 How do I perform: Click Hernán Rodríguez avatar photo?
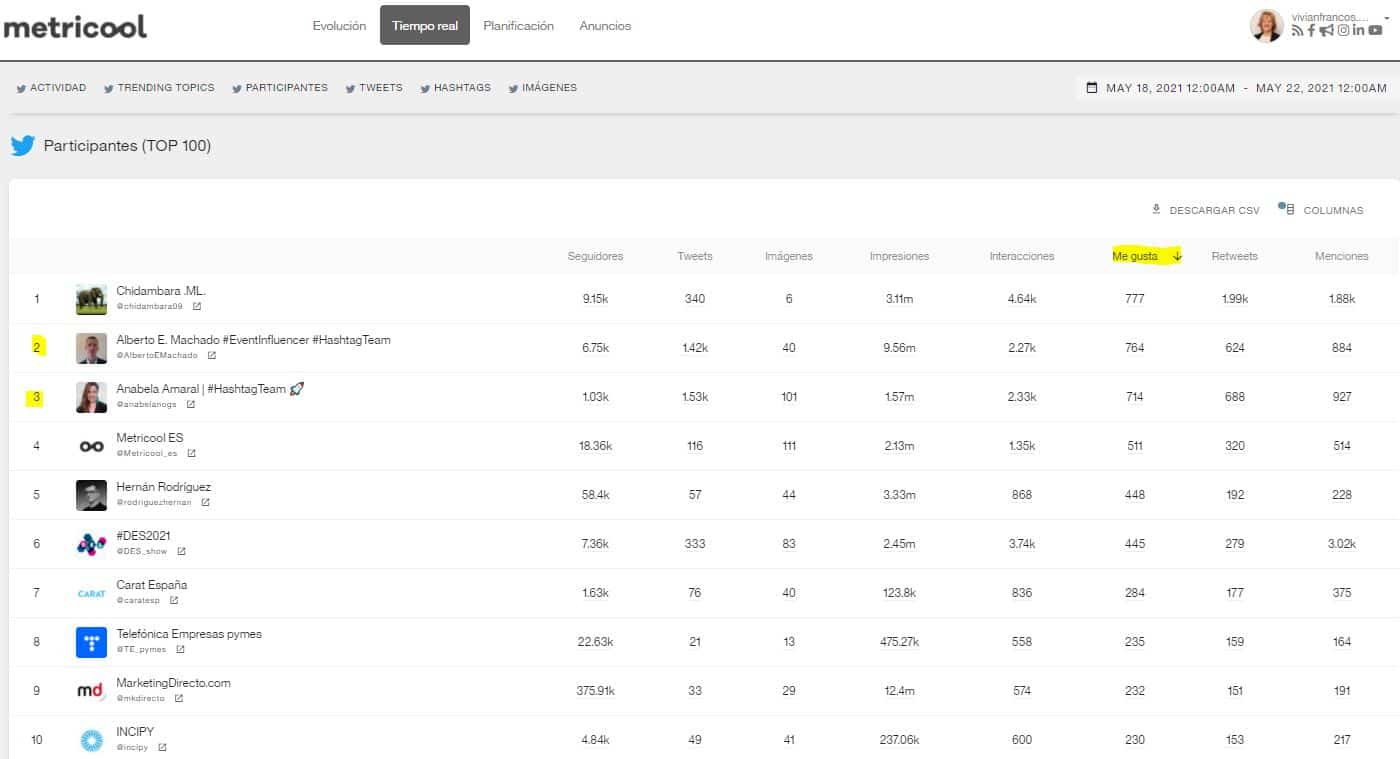pos(91,495)
